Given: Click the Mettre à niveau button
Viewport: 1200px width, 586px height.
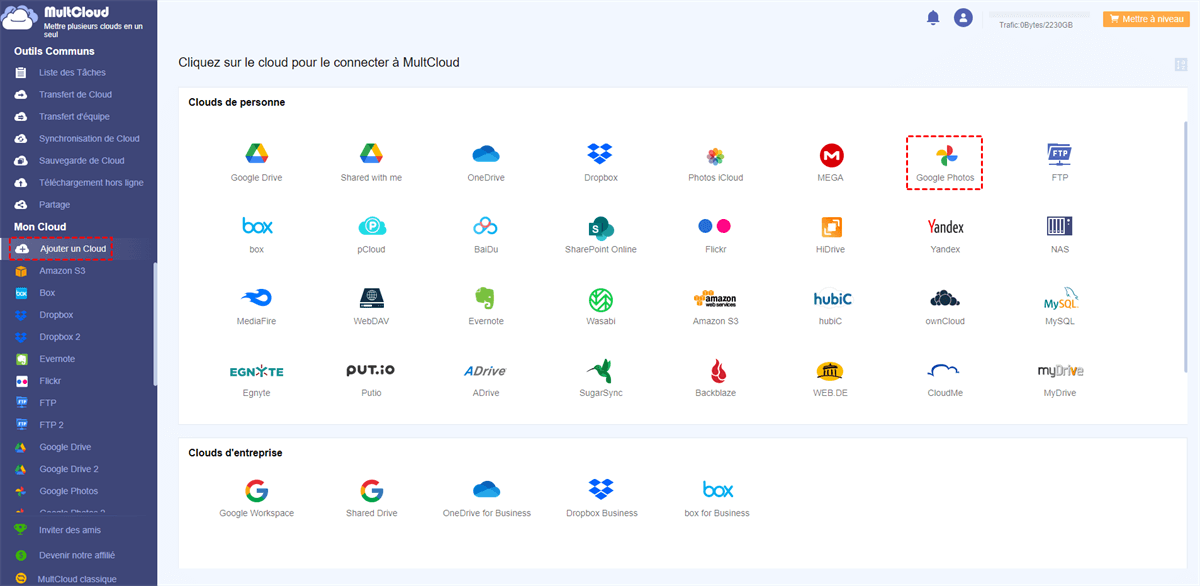Looking at the screenshot, I should 1146,19.
